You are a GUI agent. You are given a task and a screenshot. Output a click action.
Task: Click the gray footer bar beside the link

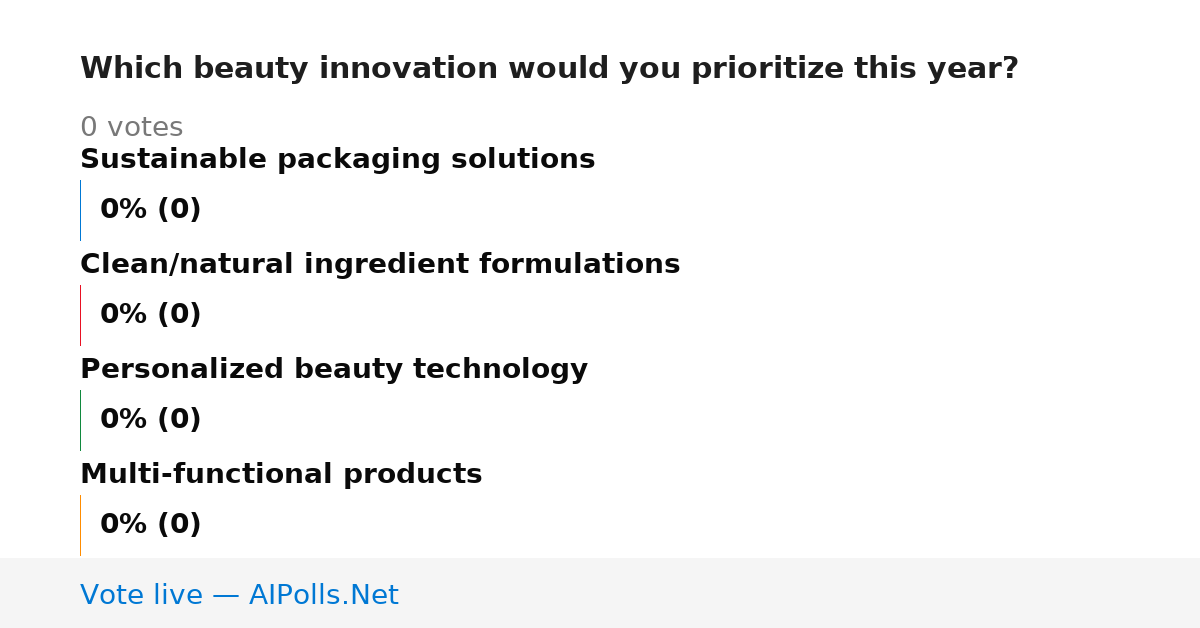pos(800,593)
